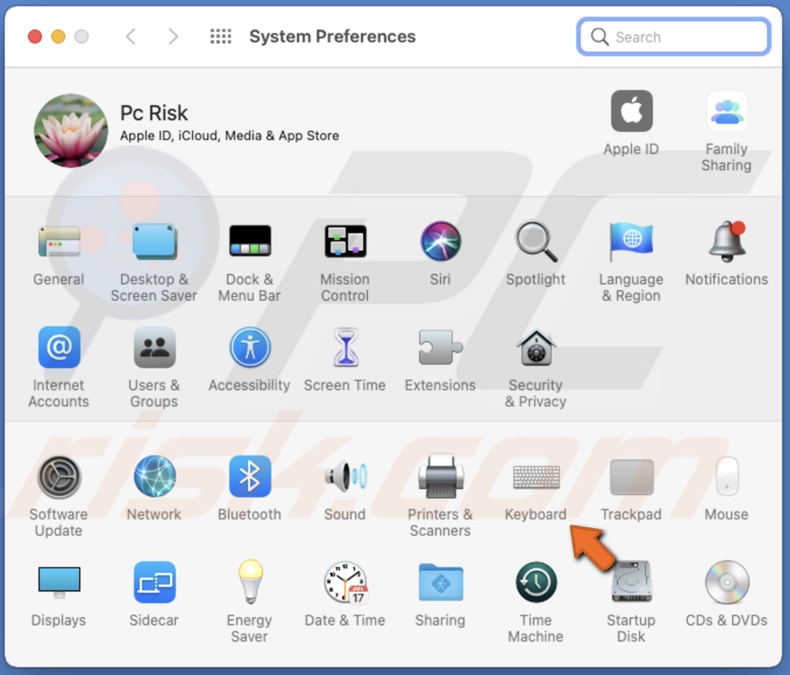This screenshot has width=790, height=675.
Task: Open Bluetooth settings
Action: point(249,479)
